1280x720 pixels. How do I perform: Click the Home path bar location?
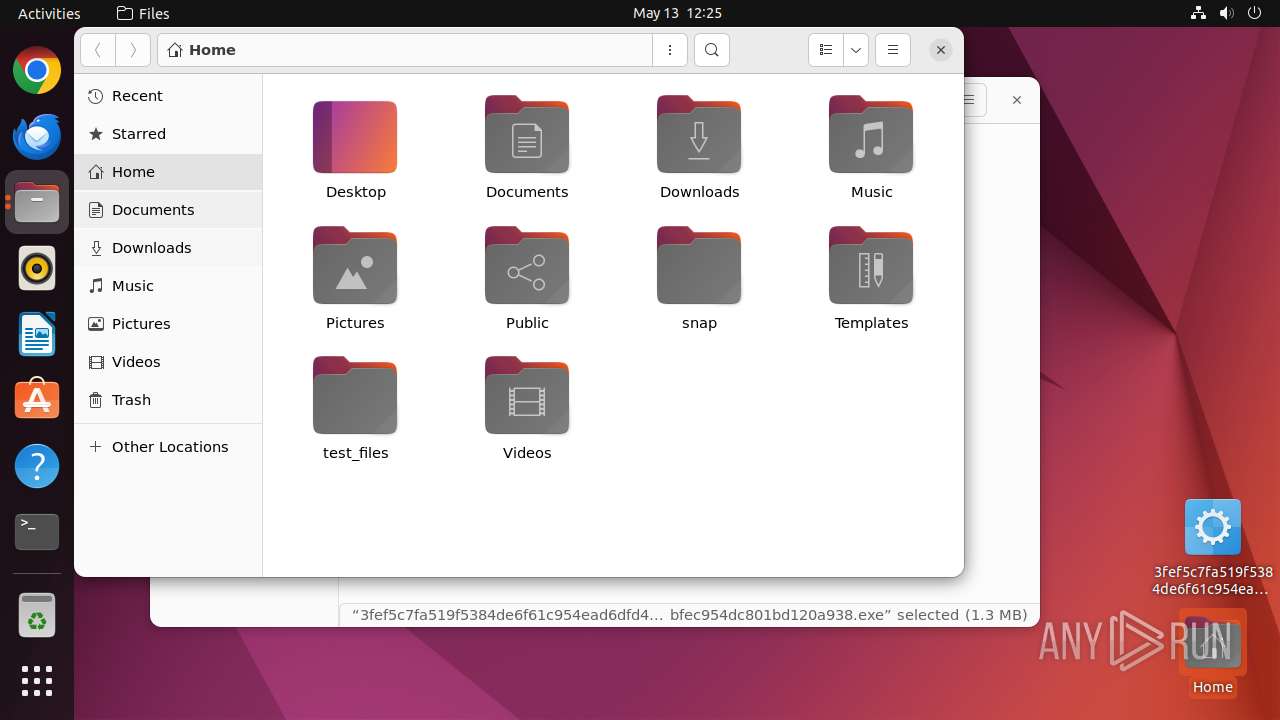[x=203, y=50]
